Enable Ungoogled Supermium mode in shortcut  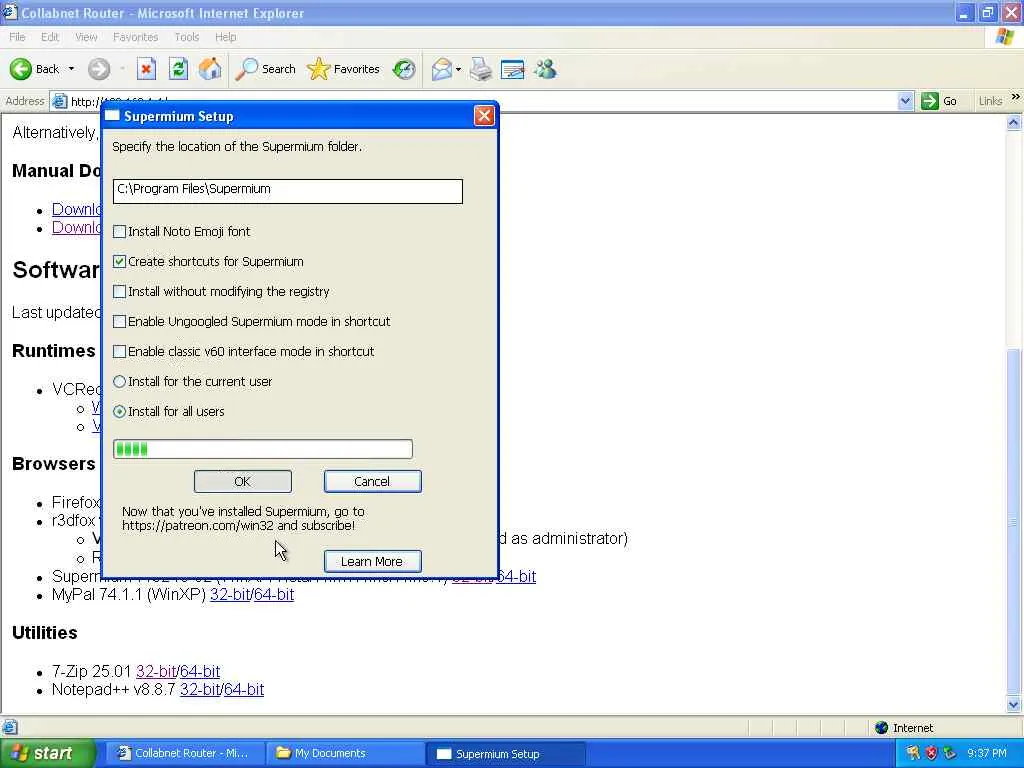[x=120, y=322]
